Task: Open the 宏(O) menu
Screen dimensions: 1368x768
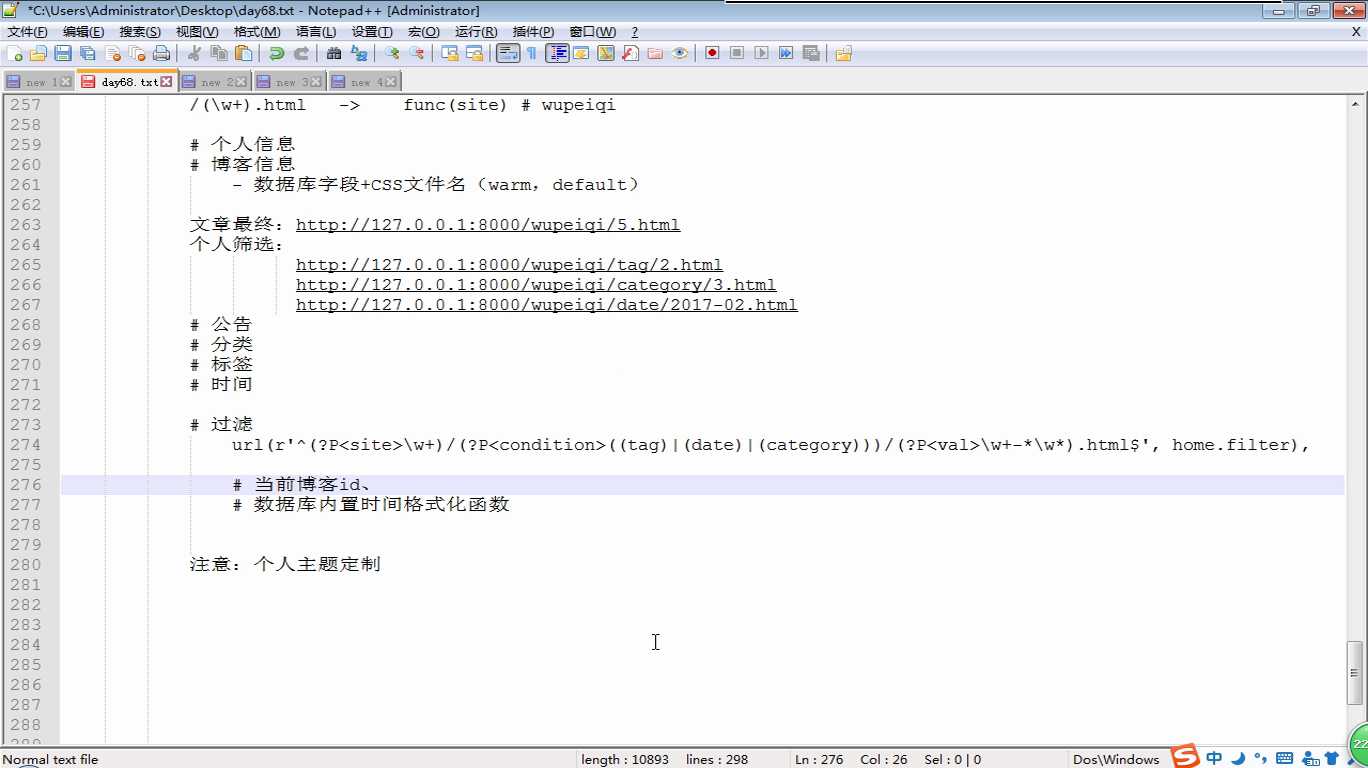Action: click(x=424, y=32)
